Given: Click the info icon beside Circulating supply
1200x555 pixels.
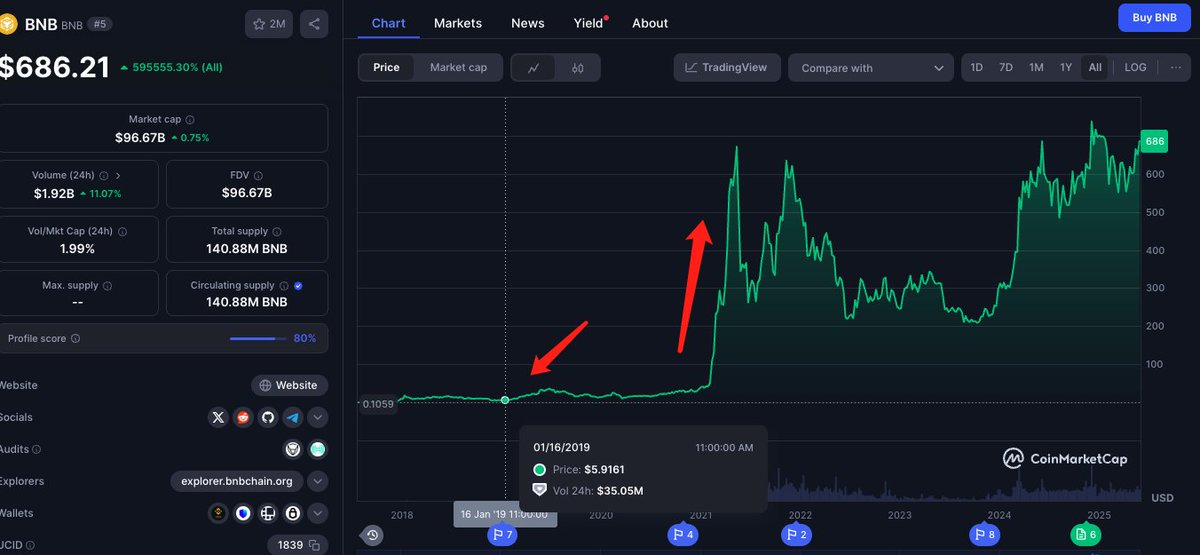Looking at the screenshot, I should [284, 286].
